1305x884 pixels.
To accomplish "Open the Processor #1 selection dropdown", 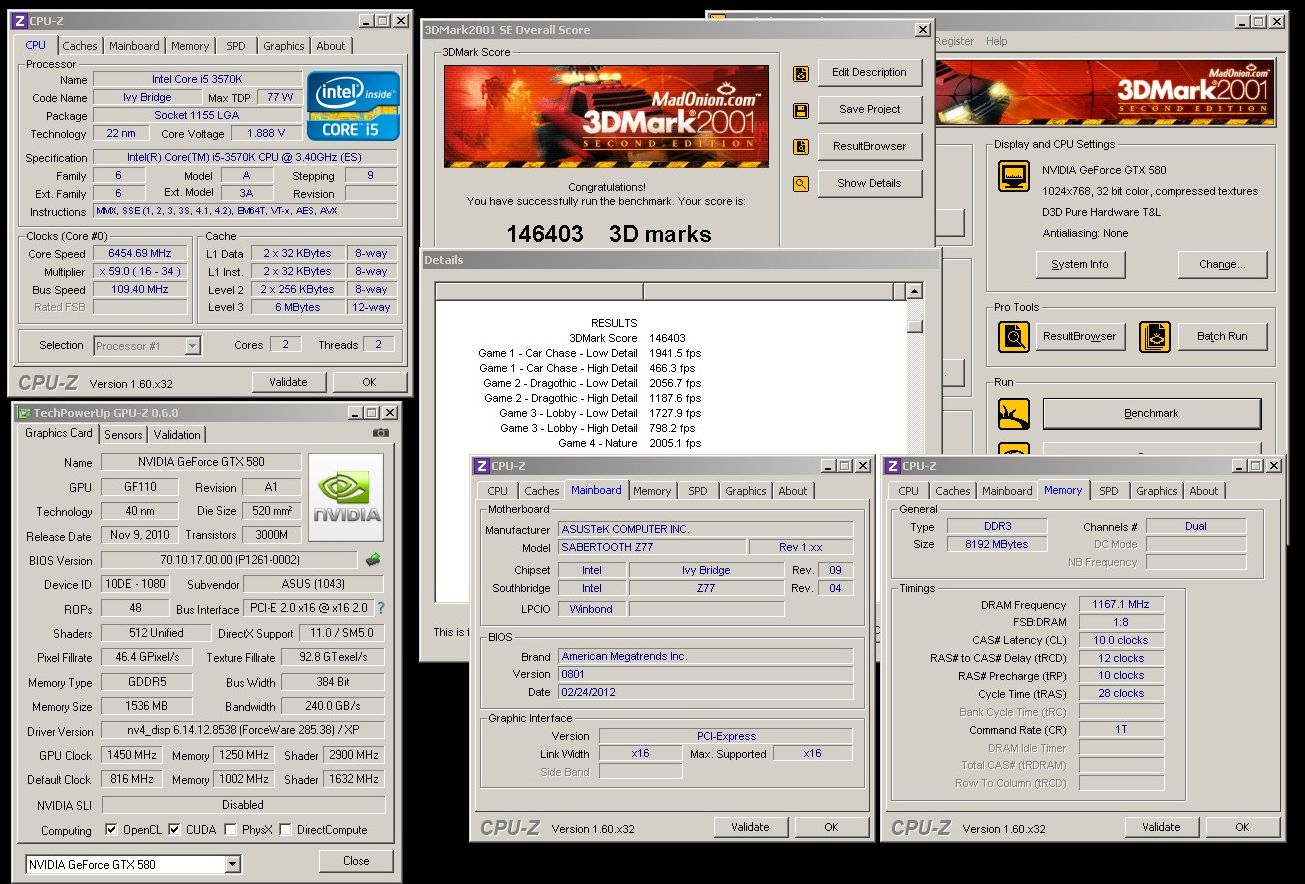I will pyautogui.click(x=193, y=346).
